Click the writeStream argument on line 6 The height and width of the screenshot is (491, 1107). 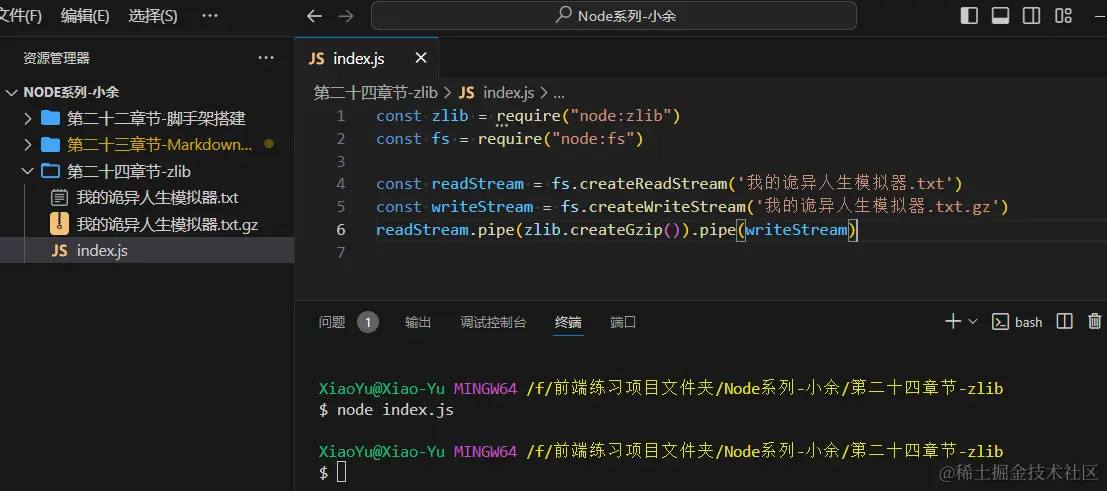[796, 230]
